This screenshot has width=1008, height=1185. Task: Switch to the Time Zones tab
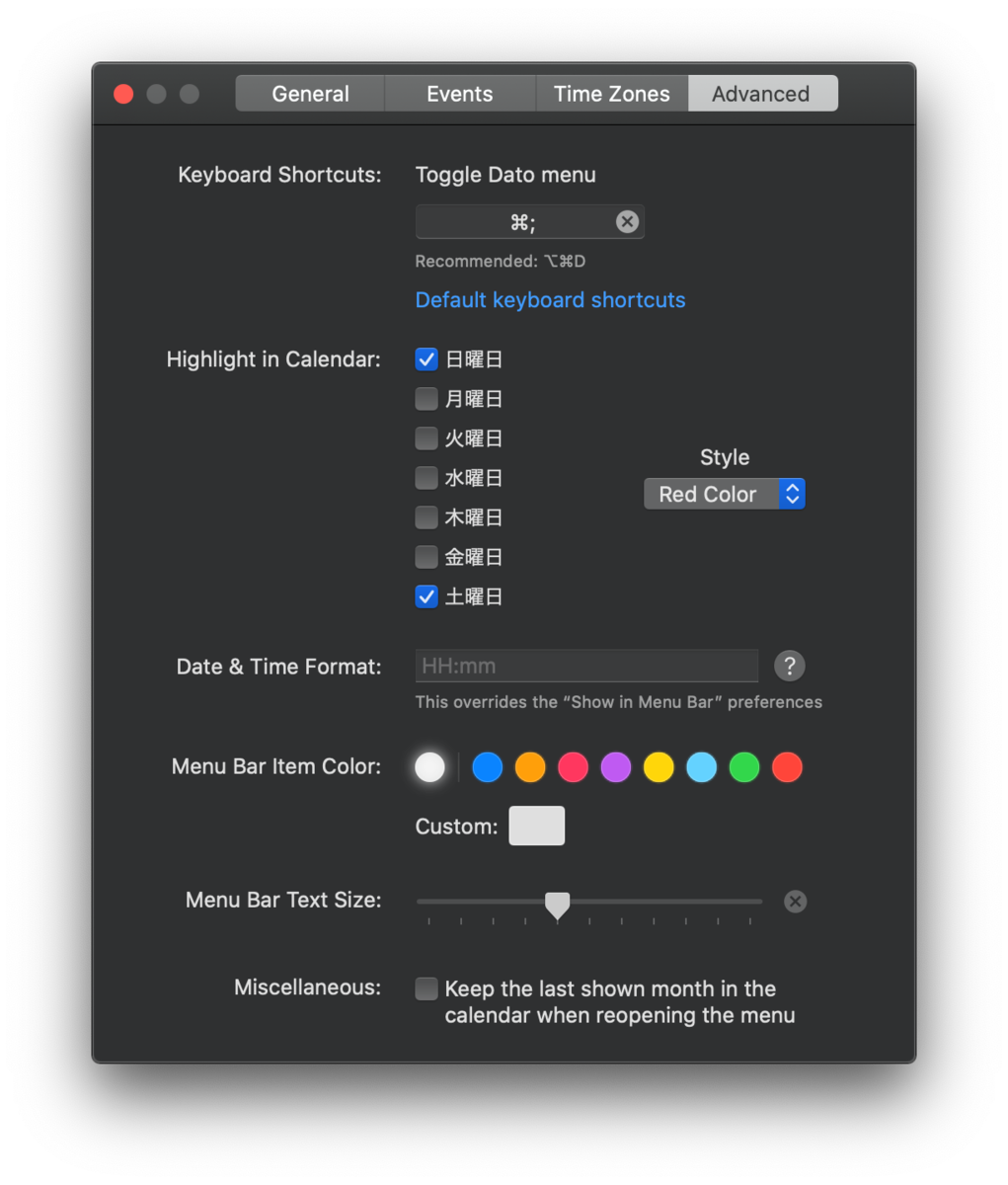tap(612, 94)
